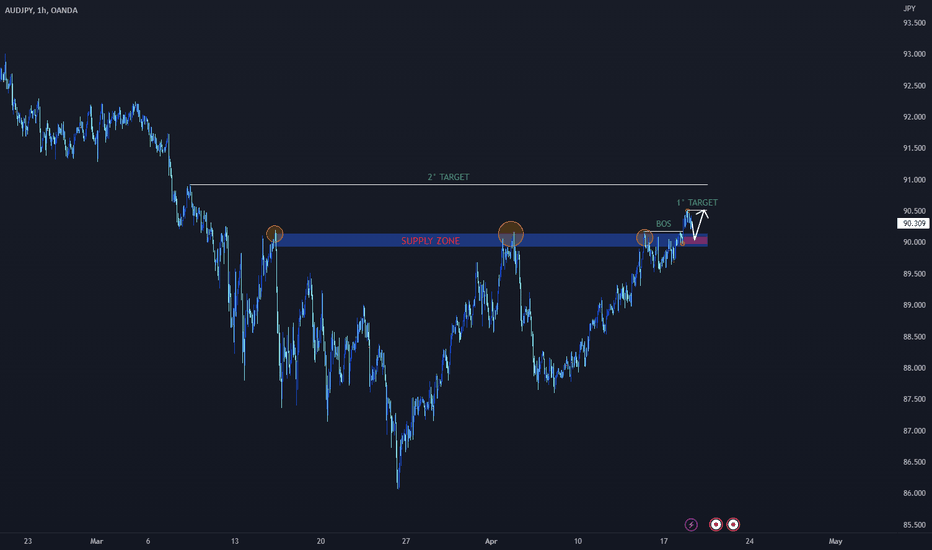The height and width of the screenshot is (550, 932).
Task: Click date 20 on time axis
Action: click(321, 541)
